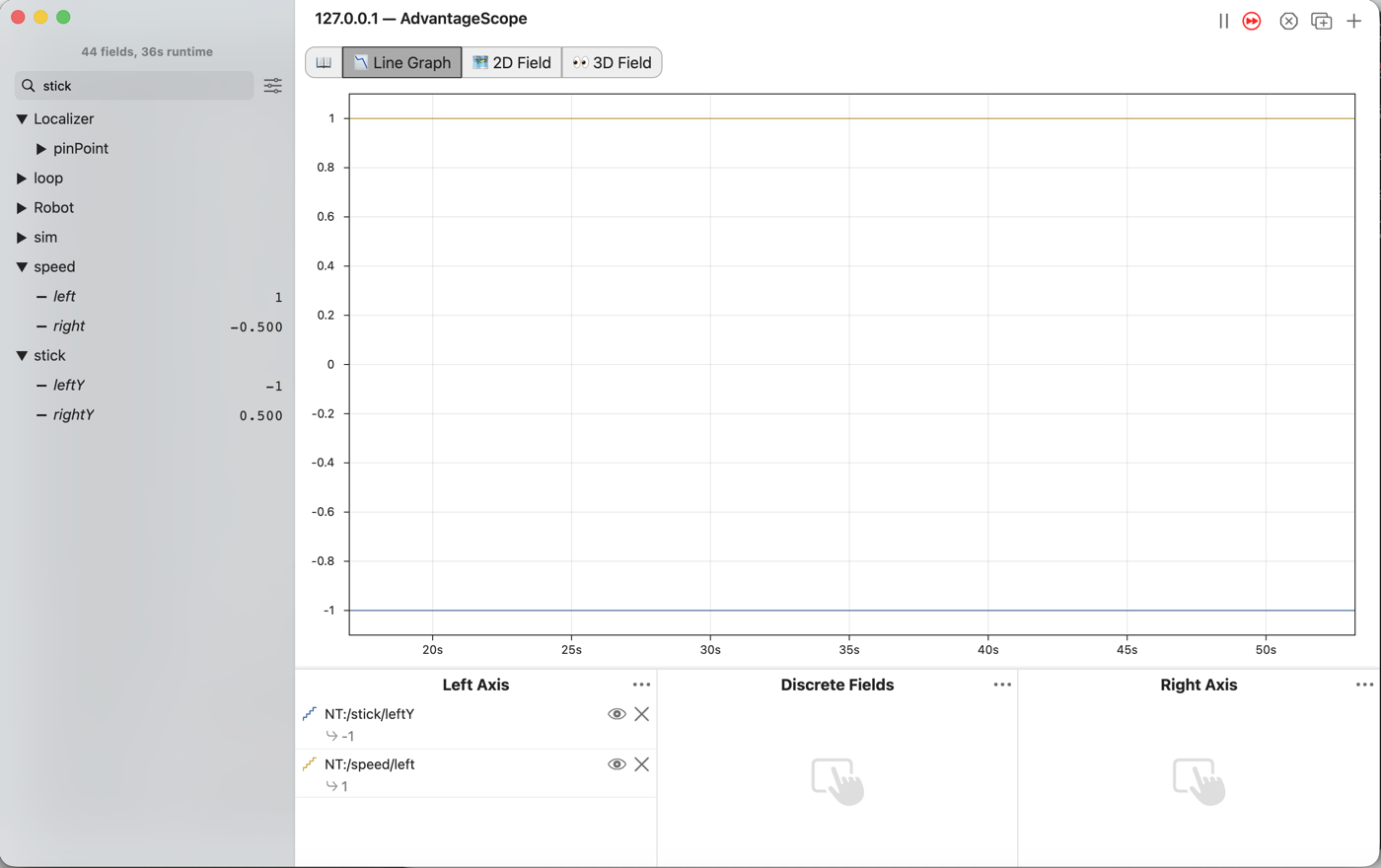Click the Left Axis heading
Screen dimensions: 1381x868
[475, 685]
